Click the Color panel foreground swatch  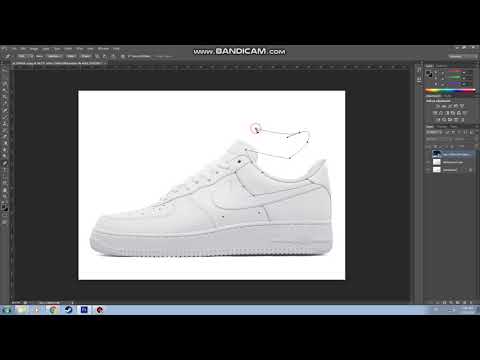click(x=428, y=72)
